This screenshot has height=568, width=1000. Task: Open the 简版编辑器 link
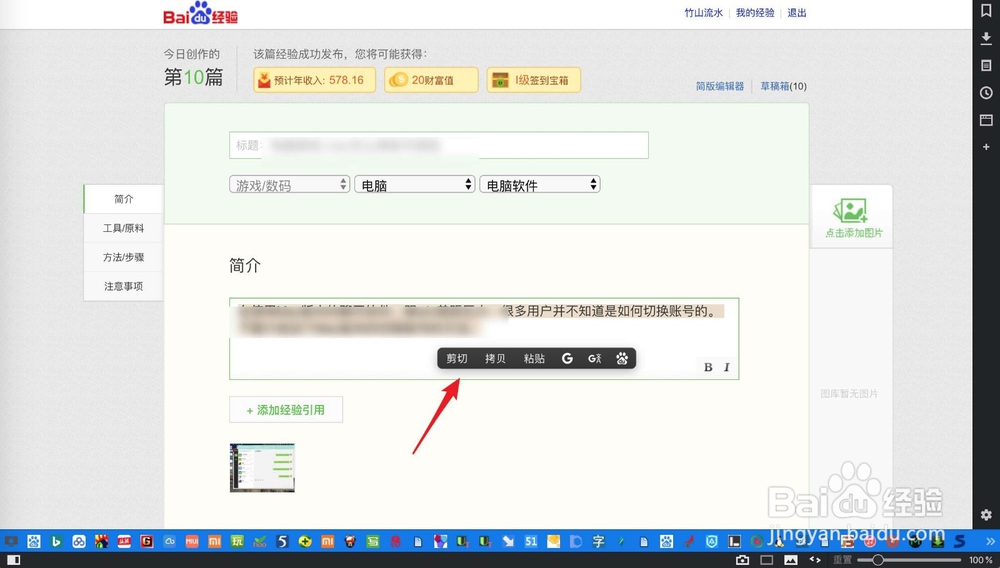(x=719, y=86)
